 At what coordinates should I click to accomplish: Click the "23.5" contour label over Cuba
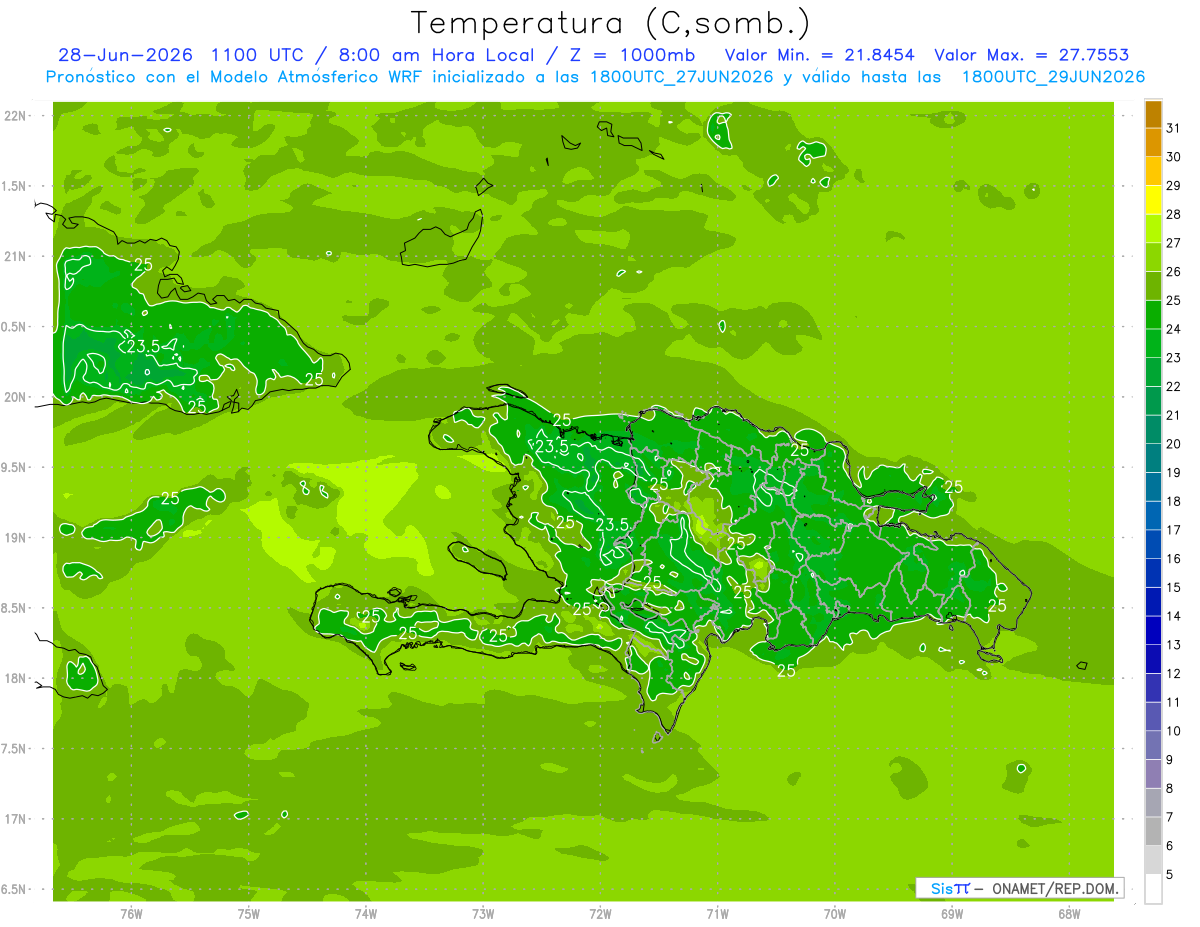pos(144,347)
